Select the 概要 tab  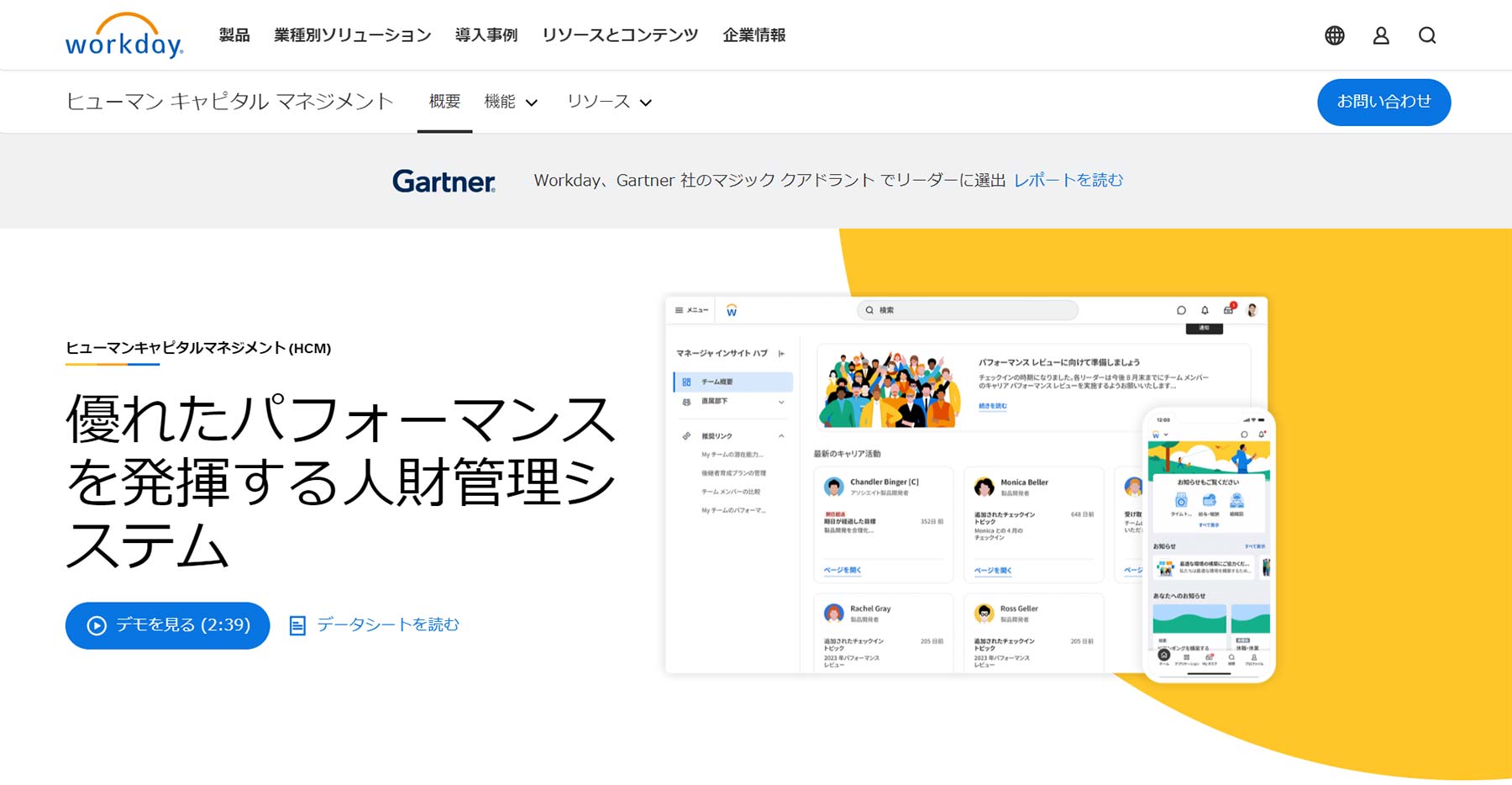(x=444, y=102)
